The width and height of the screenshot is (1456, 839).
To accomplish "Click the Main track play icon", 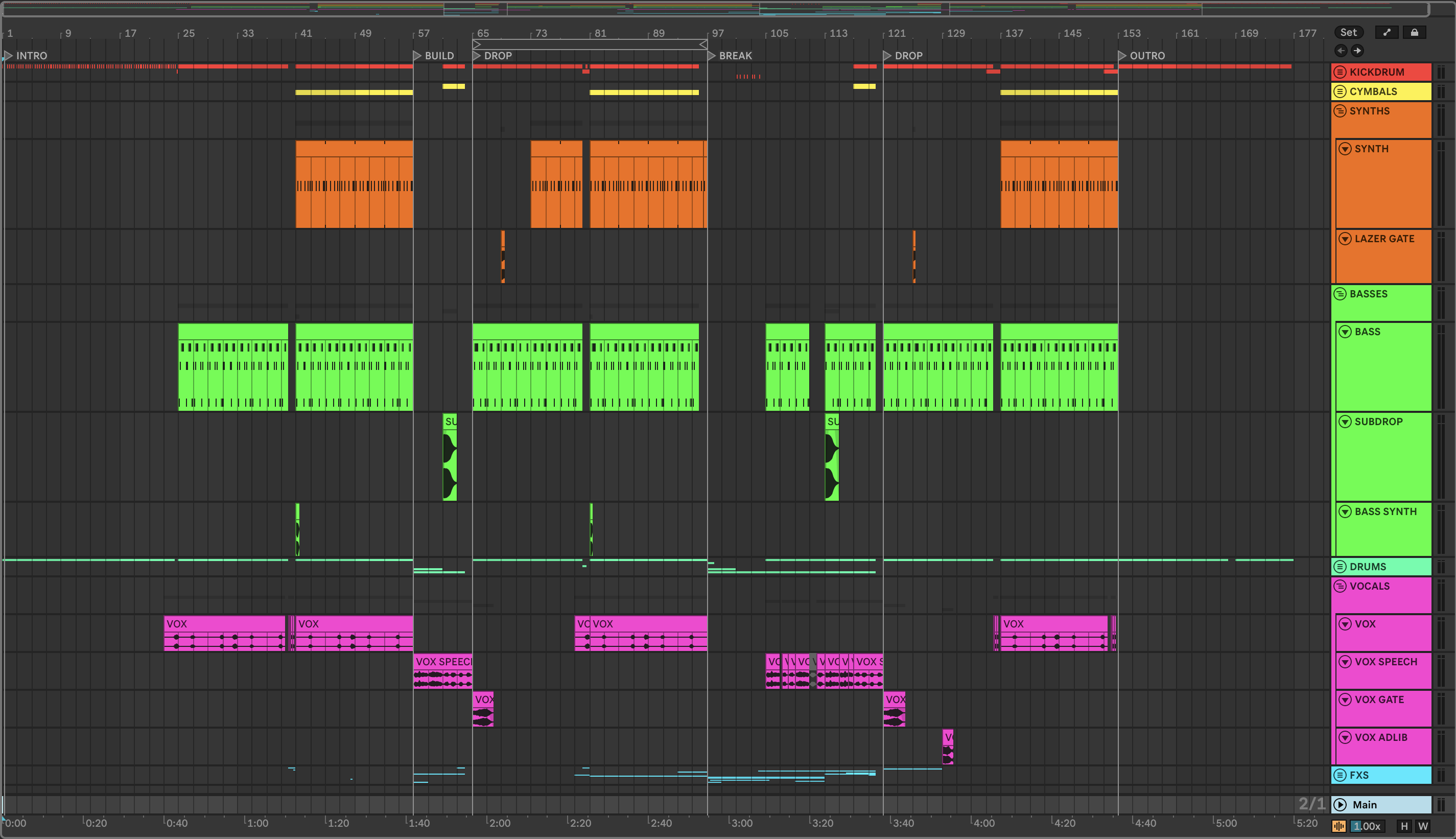I will click(1340, 804).
